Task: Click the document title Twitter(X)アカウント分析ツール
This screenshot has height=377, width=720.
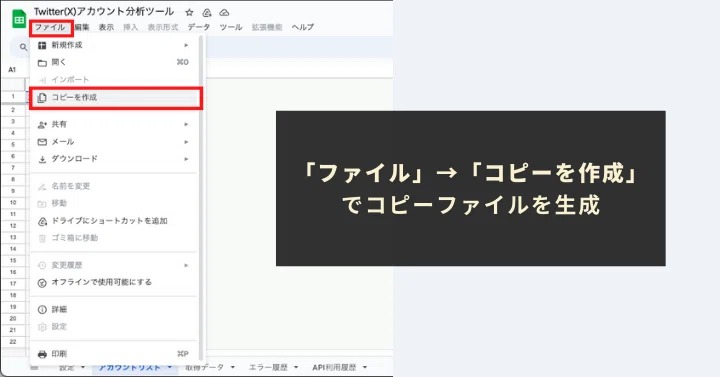Action: click(104, 11)
